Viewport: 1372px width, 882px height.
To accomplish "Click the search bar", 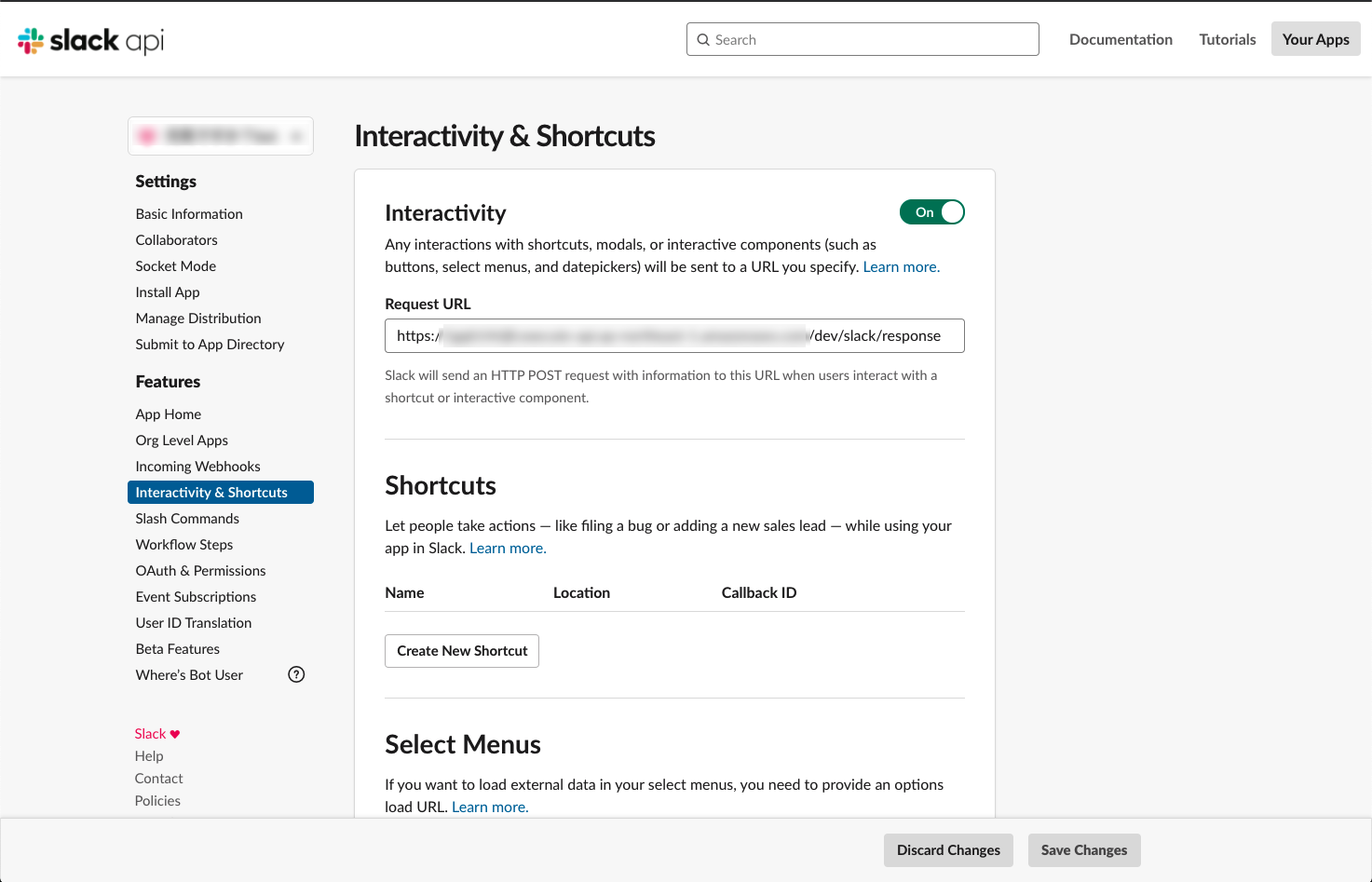I will [862, 39].
